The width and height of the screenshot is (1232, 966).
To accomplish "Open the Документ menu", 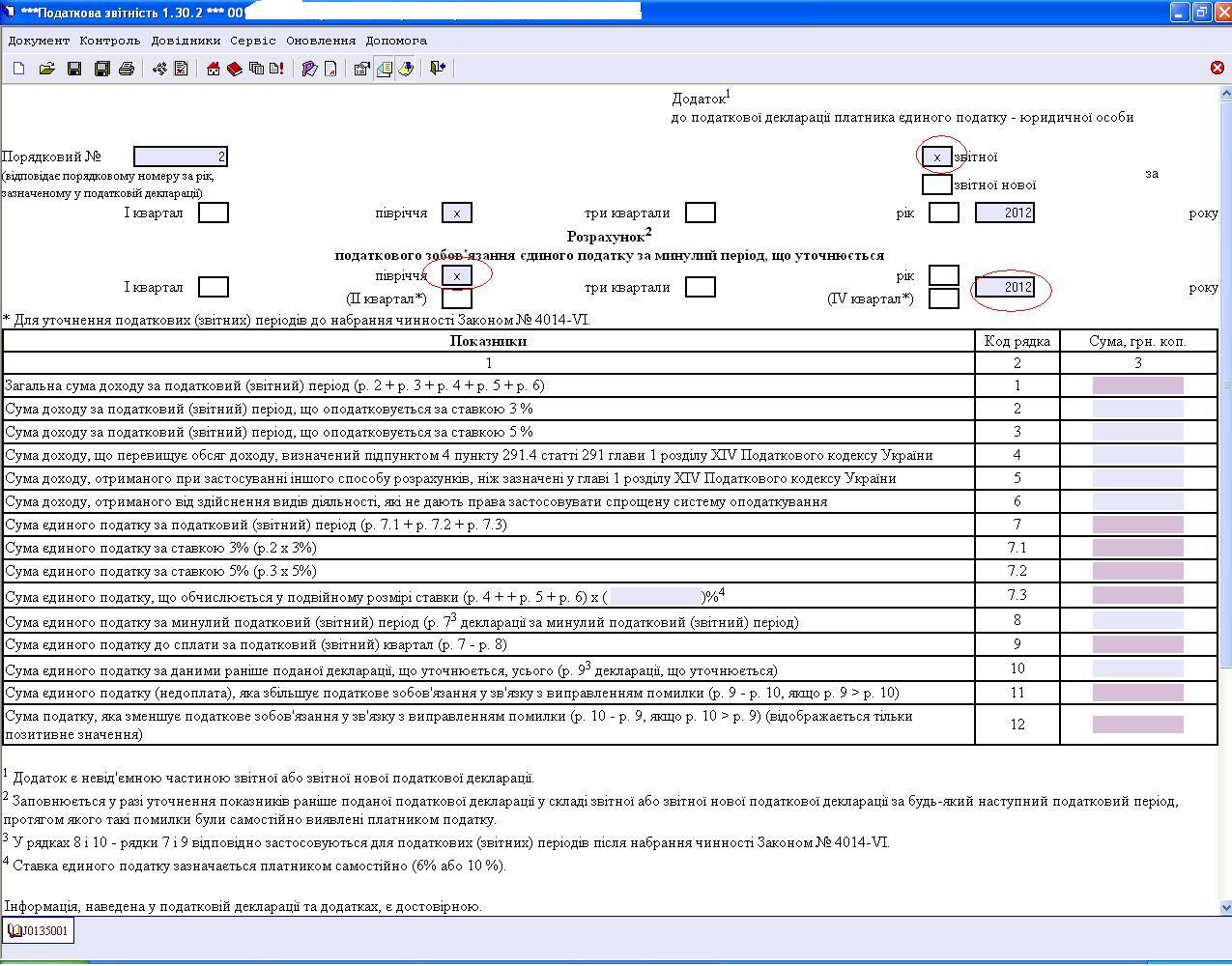I will (x=39, y=41).
